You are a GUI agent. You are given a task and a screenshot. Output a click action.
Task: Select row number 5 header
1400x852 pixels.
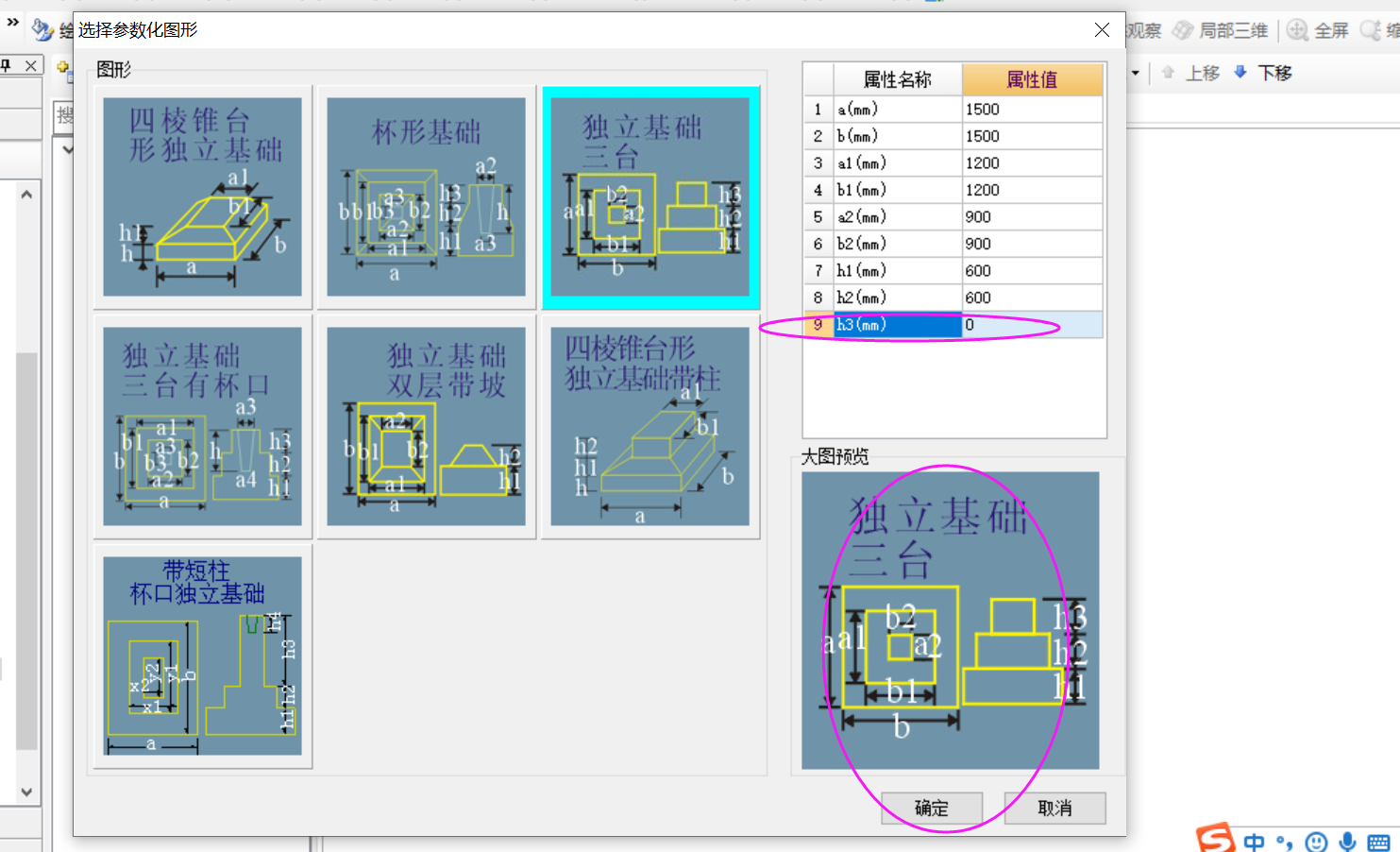[818, 217]
